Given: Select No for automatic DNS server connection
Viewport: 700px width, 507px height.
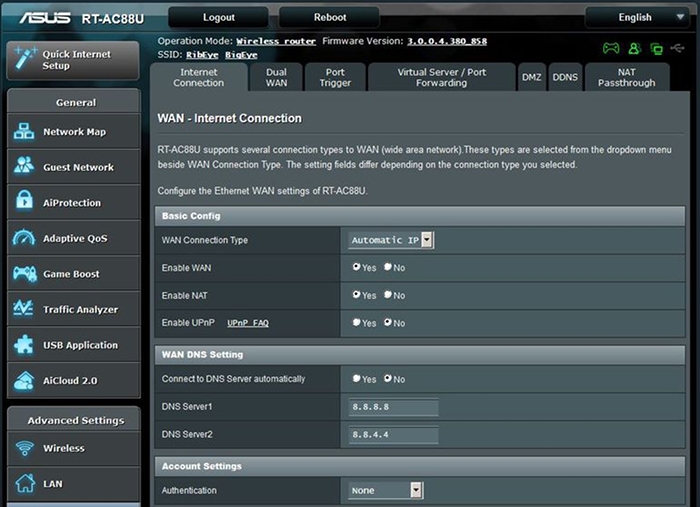Looking at the screenshot, I should tap(388, 378).
